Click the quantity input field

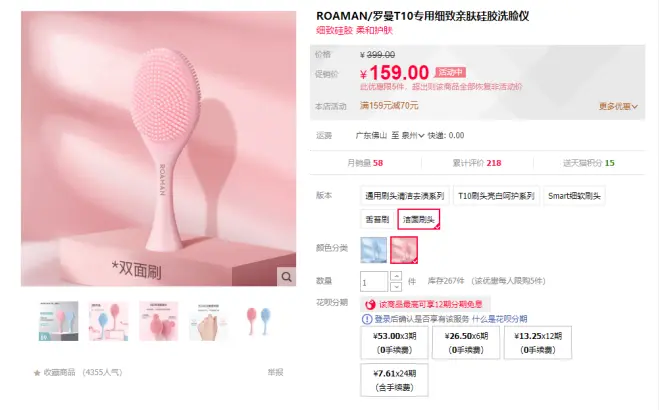[x=374, y=282]
